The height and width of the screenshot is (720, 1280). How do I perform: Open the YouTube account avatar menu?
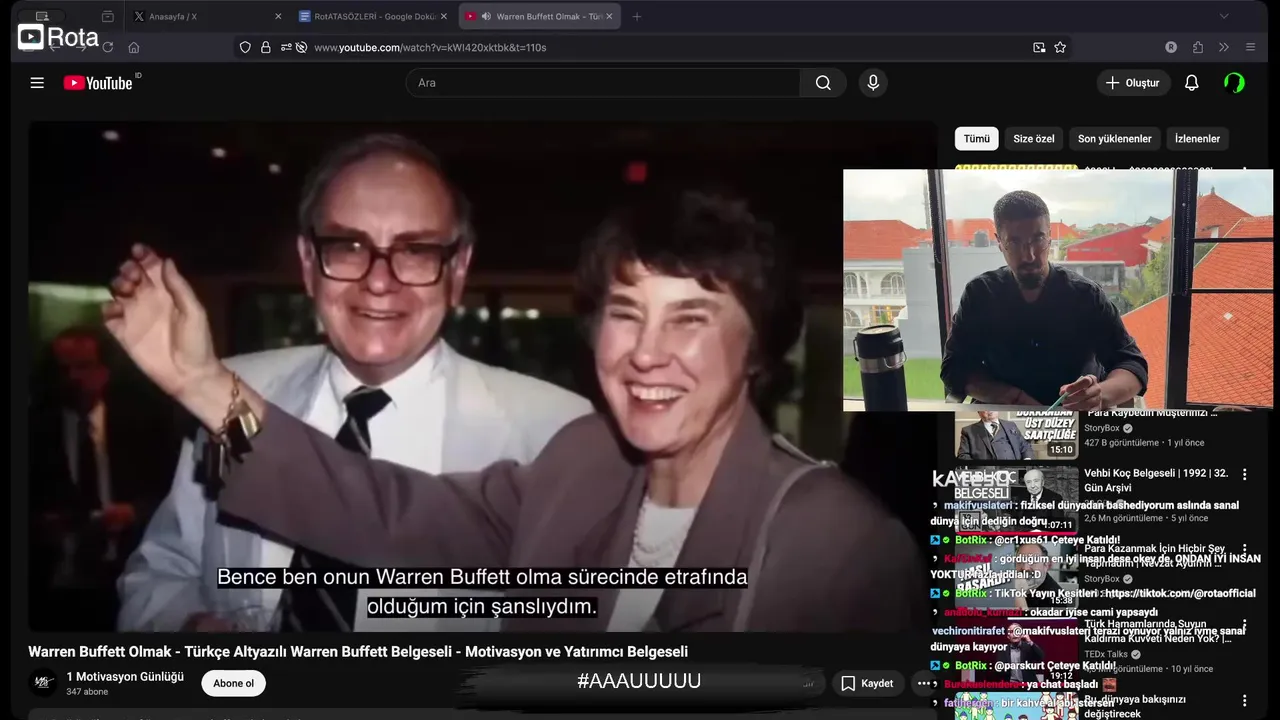coord(1235,83)
